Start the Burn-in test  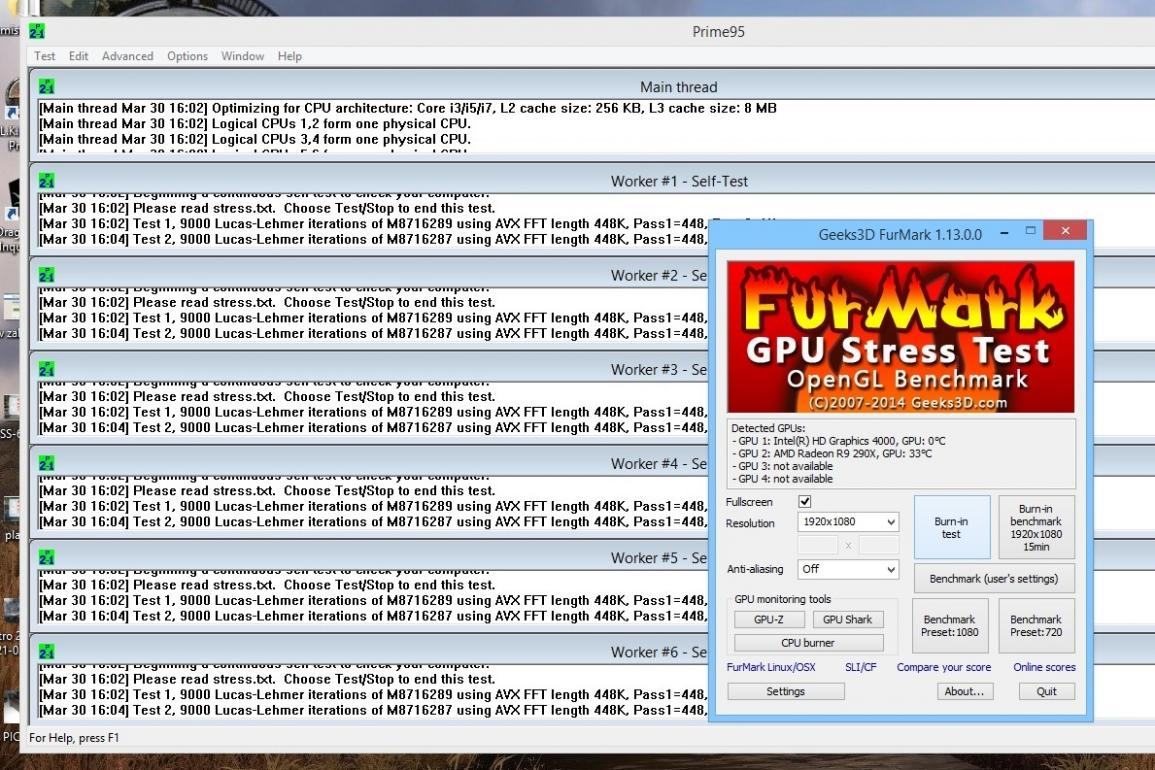tap(951, 528)
